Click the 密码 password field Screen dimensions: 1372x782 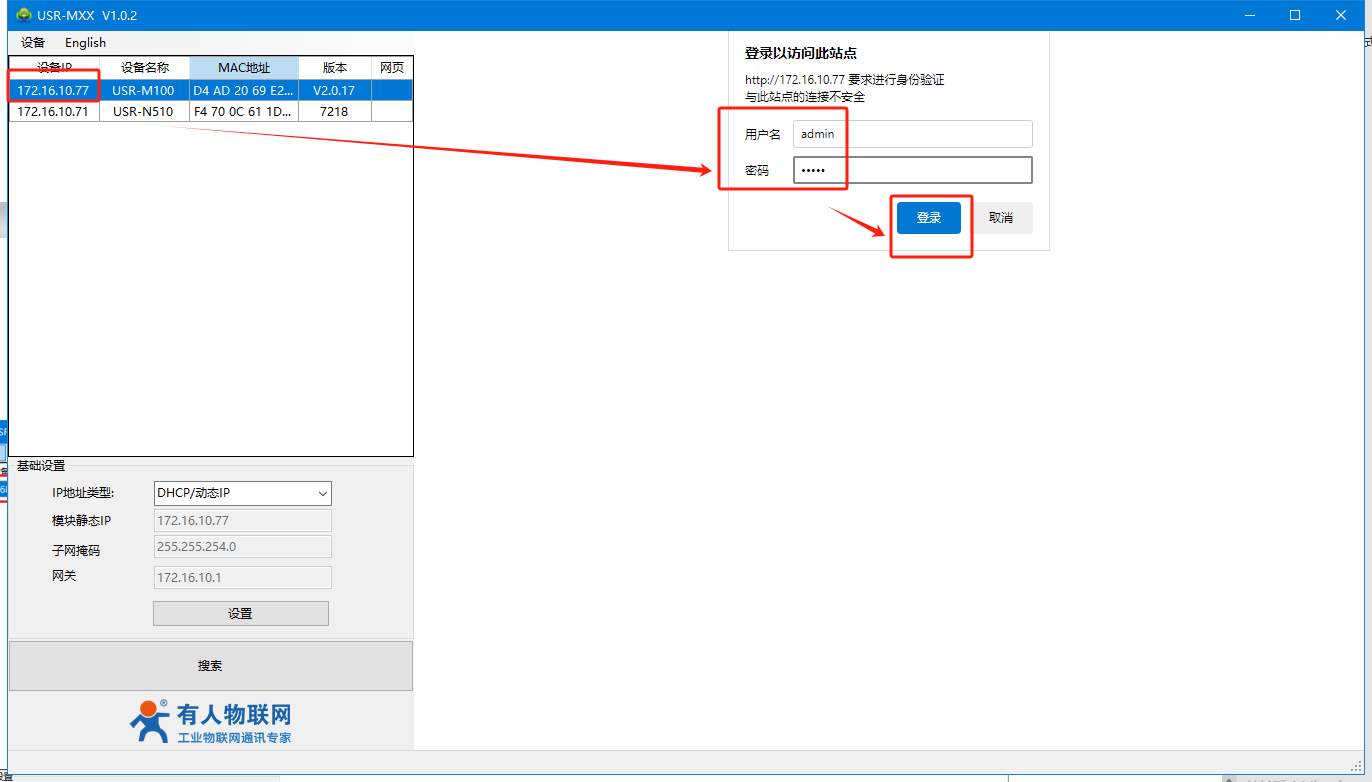pos(912,170)
